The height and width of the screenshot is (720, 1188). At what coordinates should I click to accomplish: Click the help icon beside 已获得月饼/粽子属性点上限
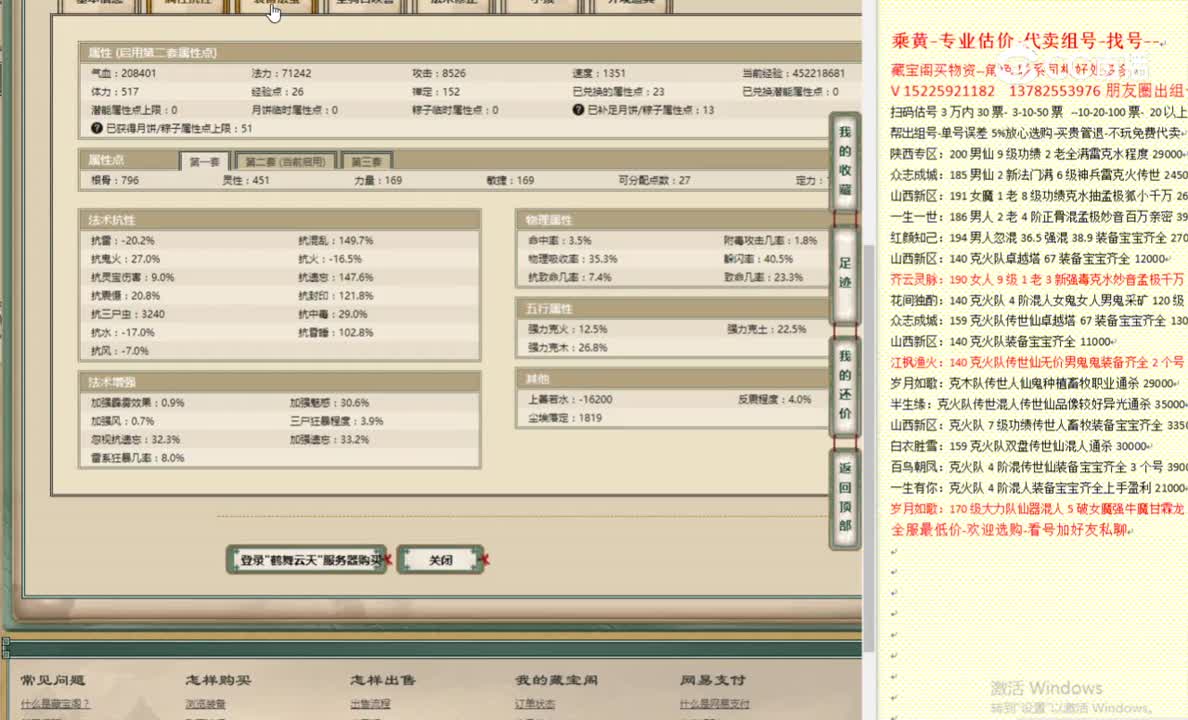click(96, 128)
